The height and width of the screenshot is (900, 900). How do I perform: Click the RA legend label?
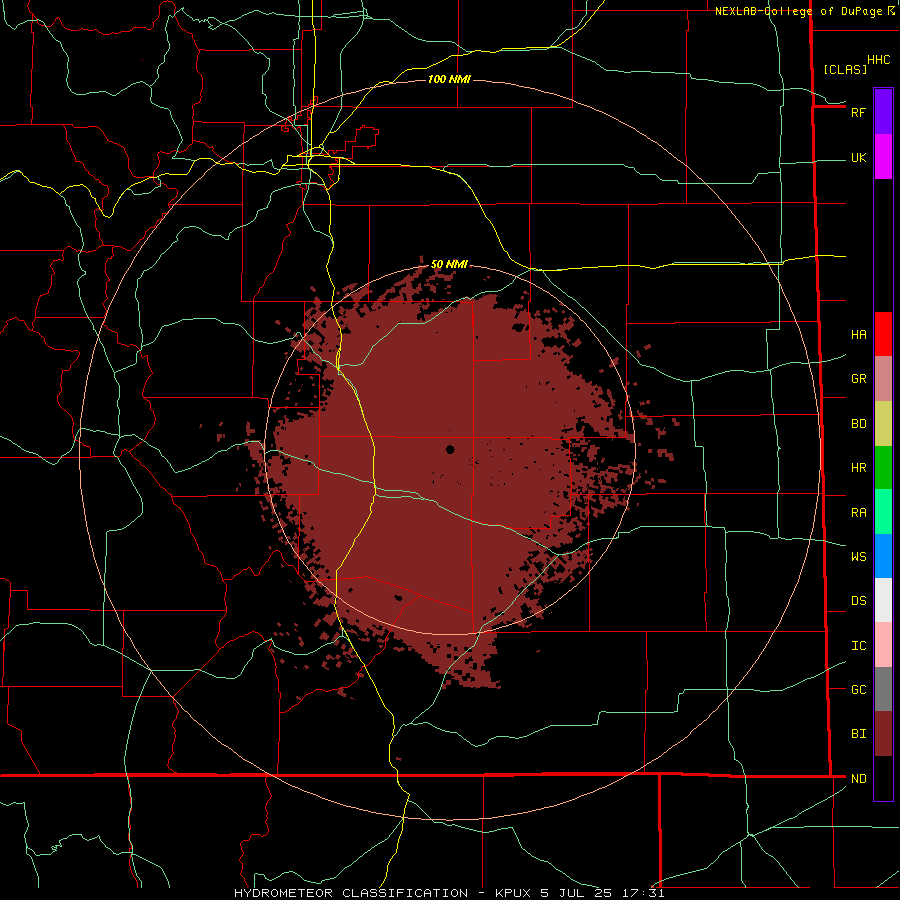coord(858,513)
